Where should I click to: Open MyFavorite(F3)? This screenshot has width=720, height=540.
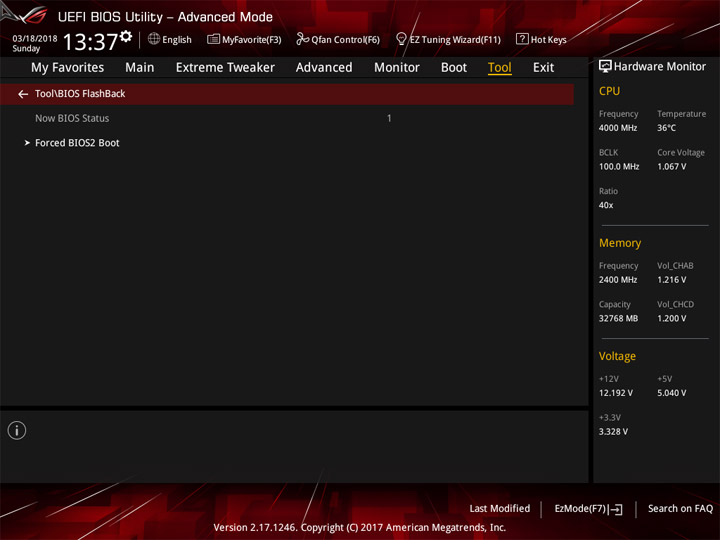pos(252,40)
